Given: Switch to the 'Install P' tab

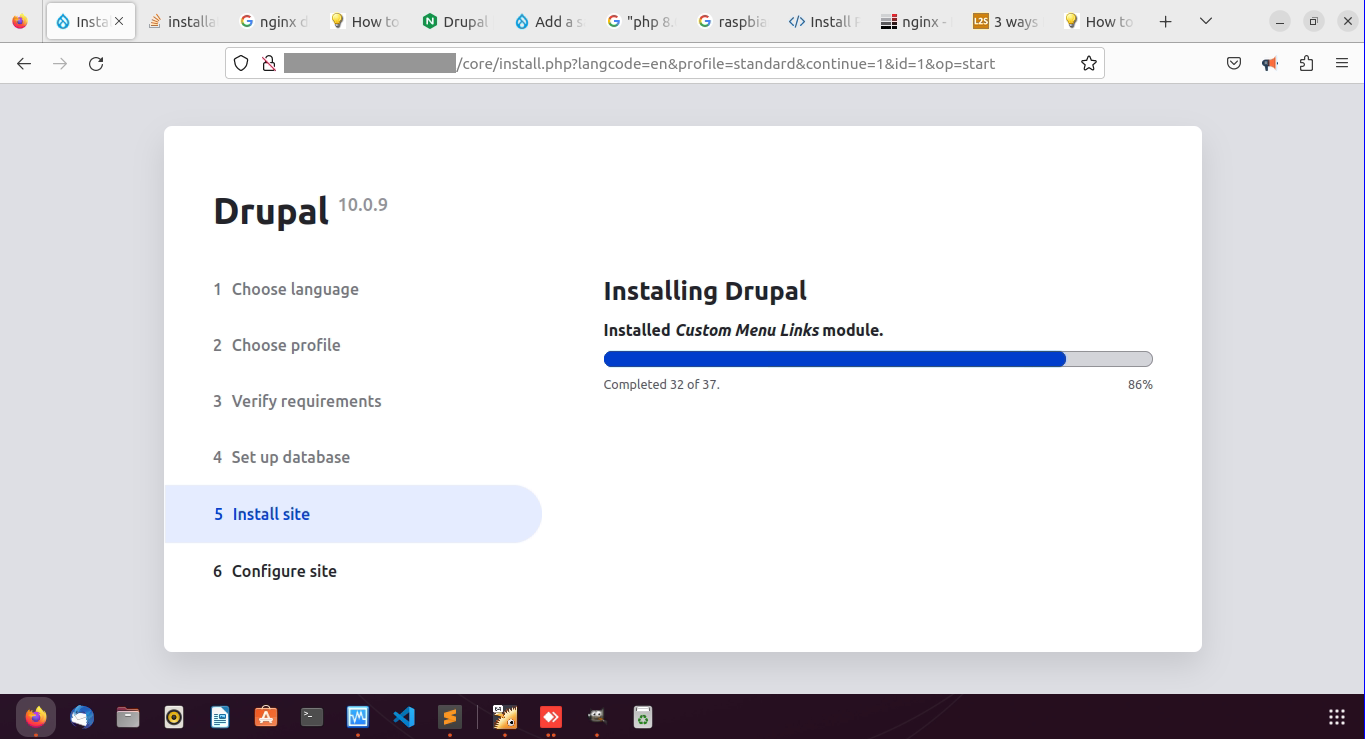Looking at the screenshot, I should pyautogui.click(x=824, y=21).
